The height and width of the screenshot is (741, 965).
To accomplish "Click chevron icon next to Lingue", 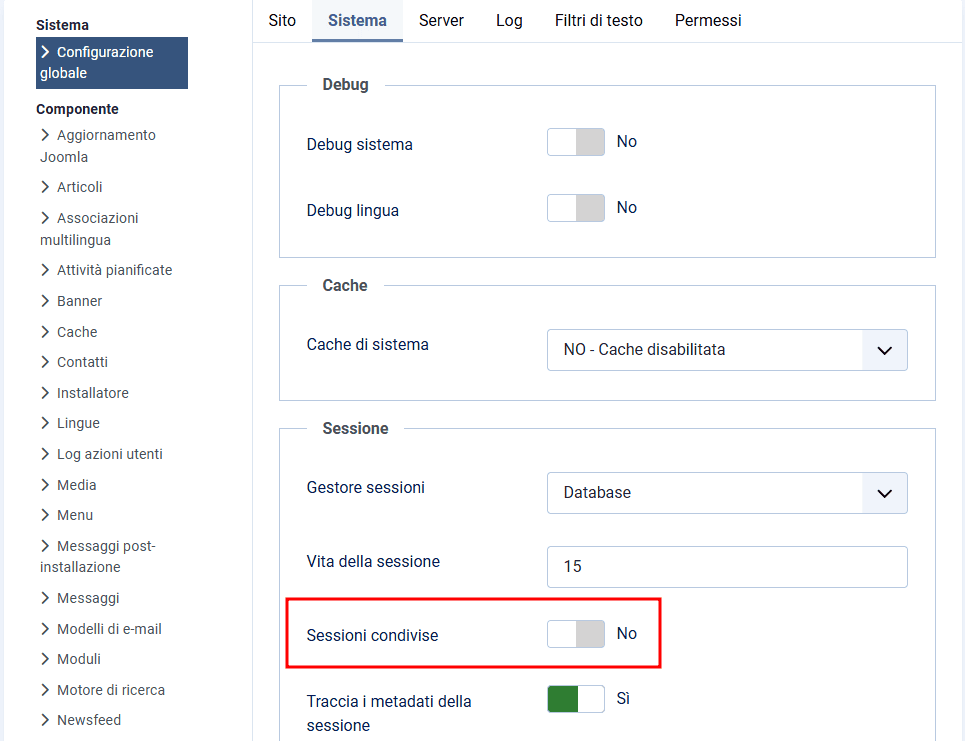I will point(45,423).
